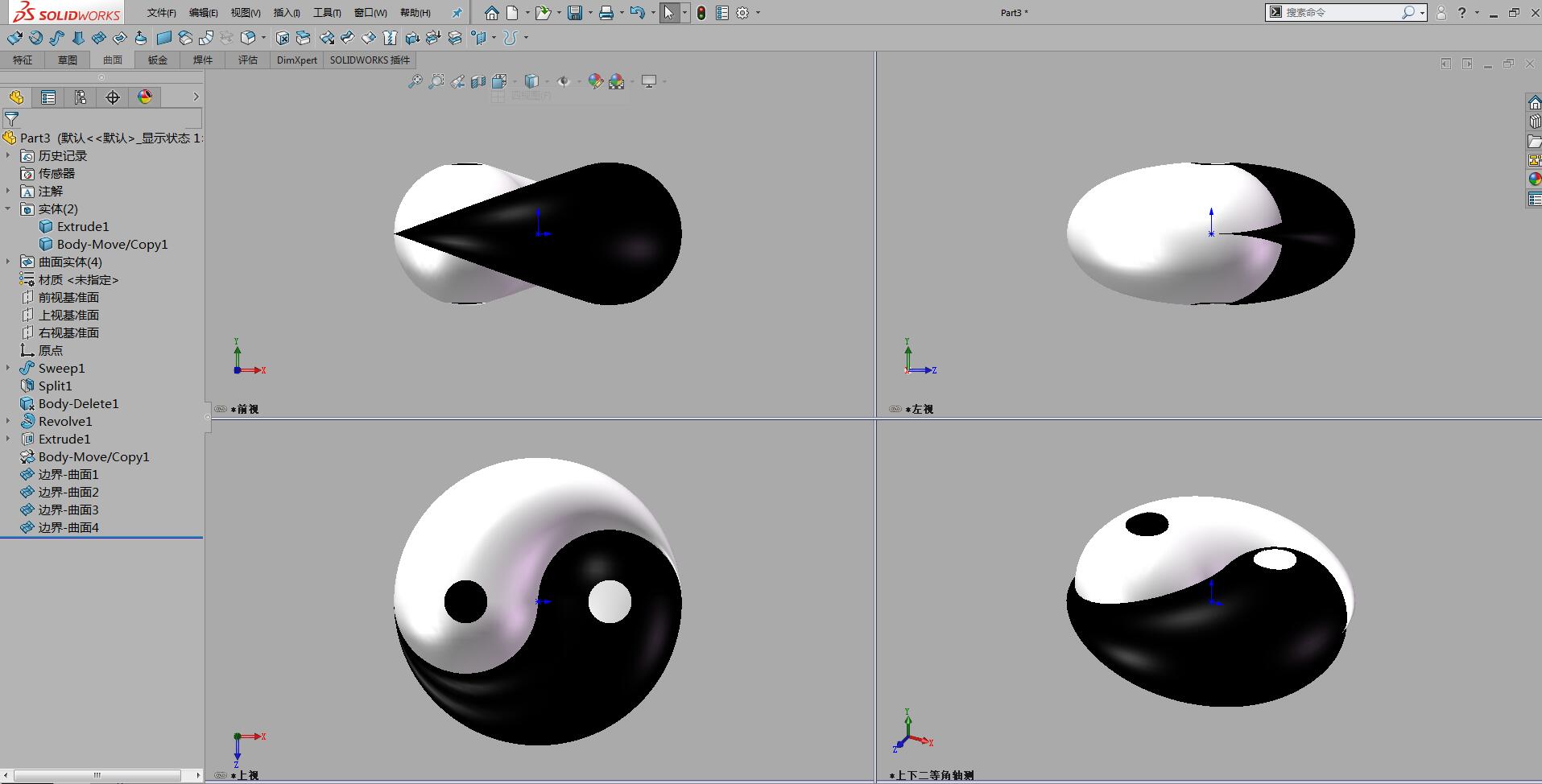Viewport: 1542px width, 784px height.
Task: Click the Print icon
Action: point(606,13)
